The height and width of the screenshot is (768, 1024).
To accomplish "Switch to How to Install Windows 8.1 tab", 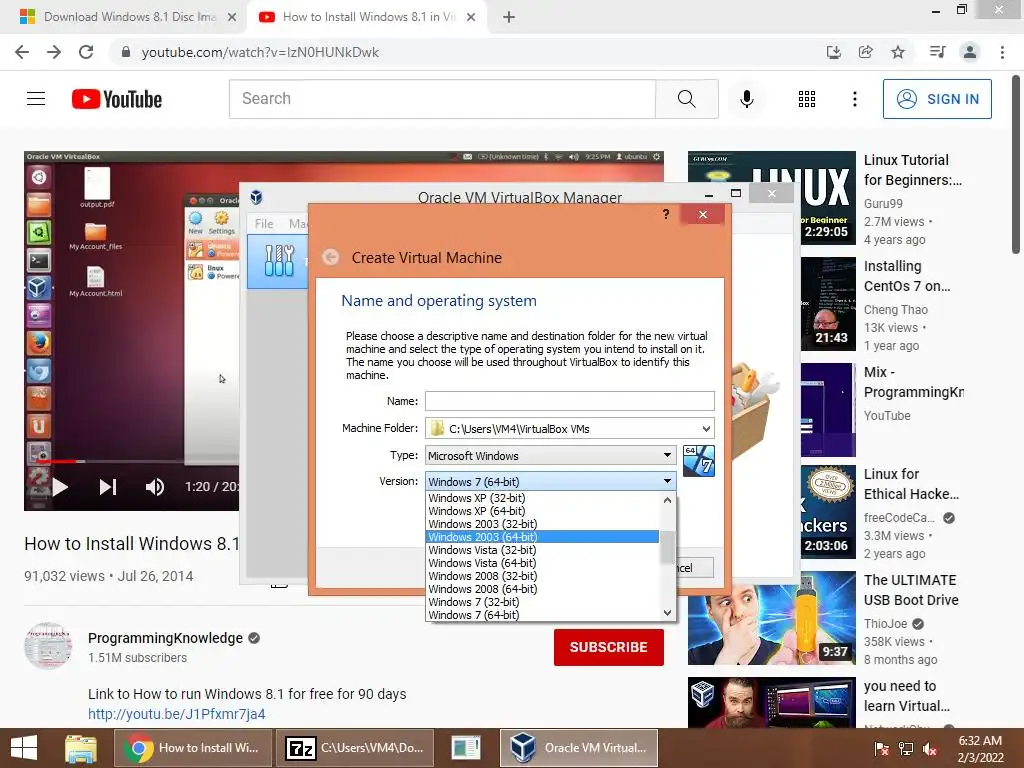I will [368, 17].
